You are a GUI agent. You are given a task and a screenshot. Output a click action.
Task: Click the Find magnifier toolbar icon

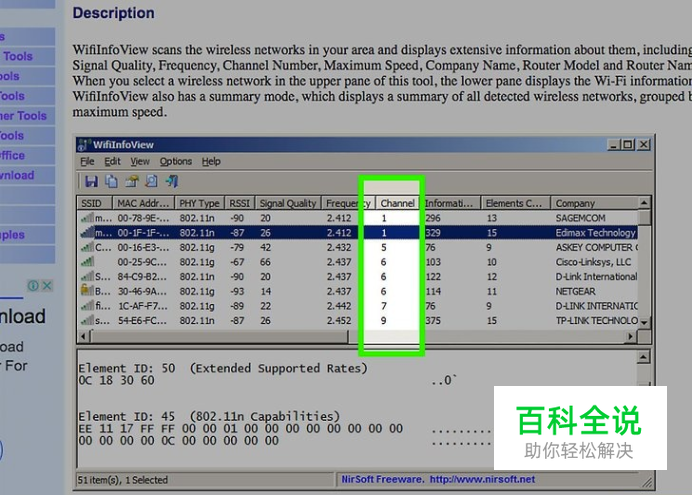point(151,181)
